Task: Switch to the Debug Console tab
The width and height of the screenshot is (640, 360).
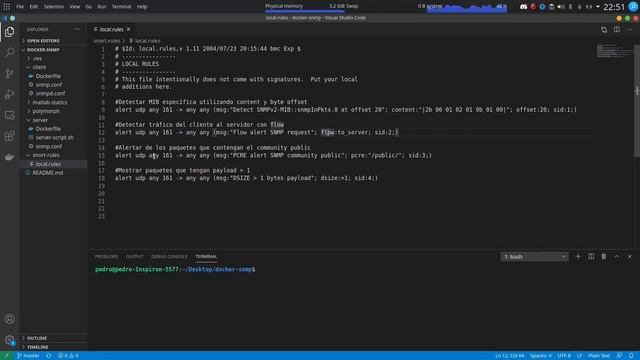Action: (x=169, y=256)
